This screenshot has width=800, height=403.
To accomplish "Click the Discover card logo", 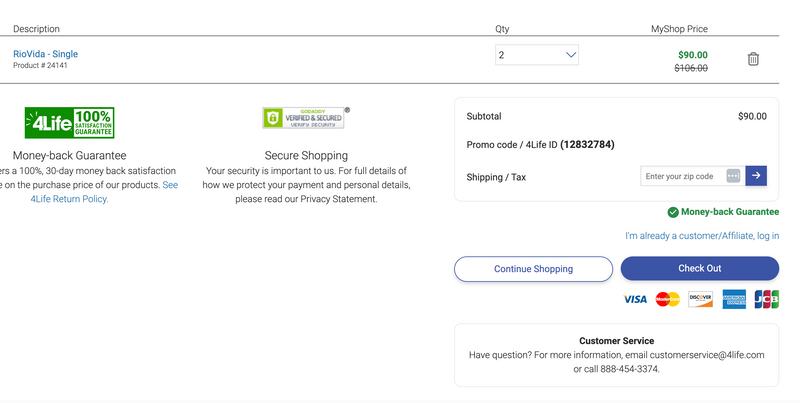I will (x=701, y=299).
